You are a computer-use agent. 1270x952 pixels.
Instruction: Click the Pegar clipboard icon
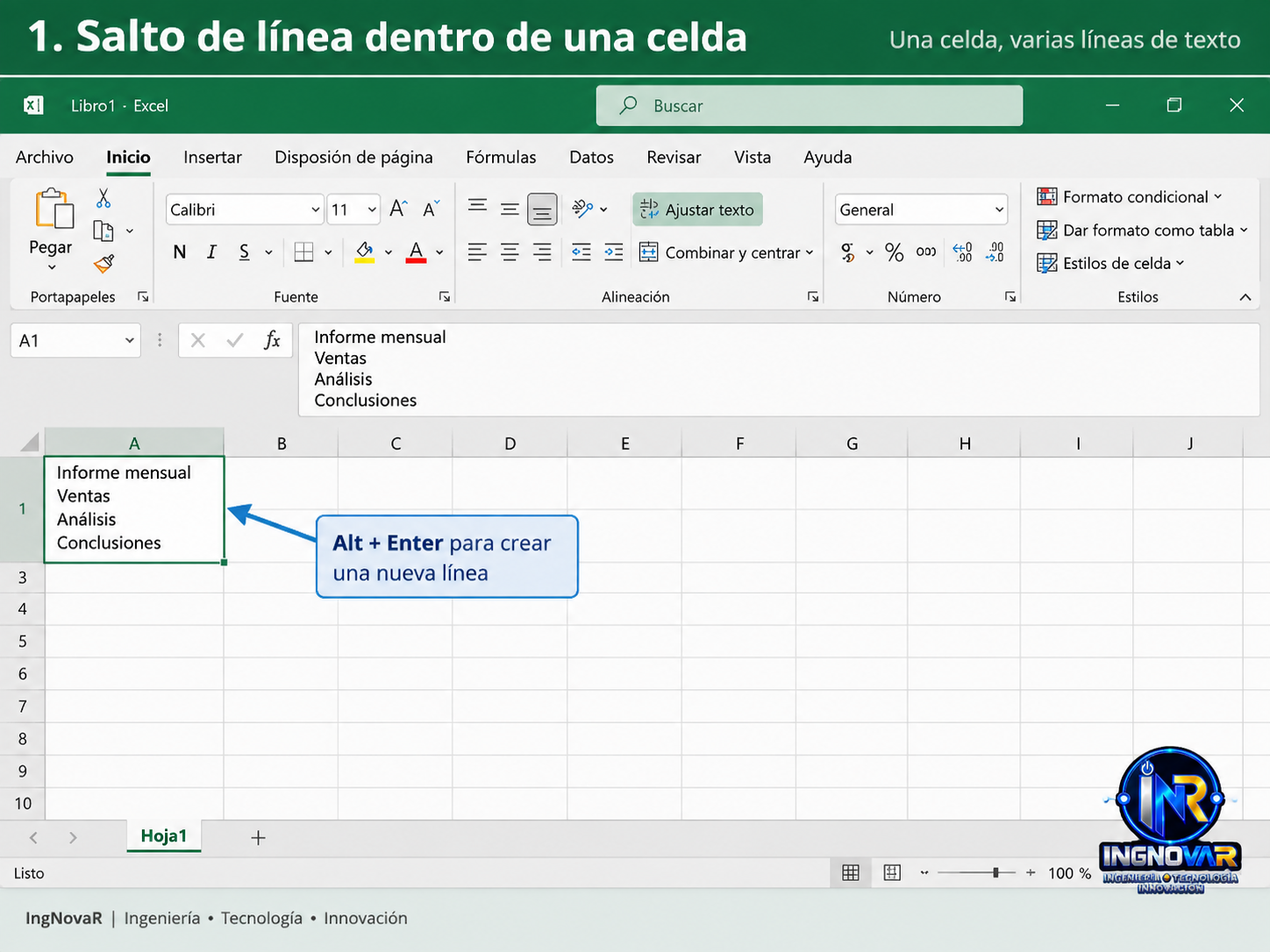[x=53, y=209]
